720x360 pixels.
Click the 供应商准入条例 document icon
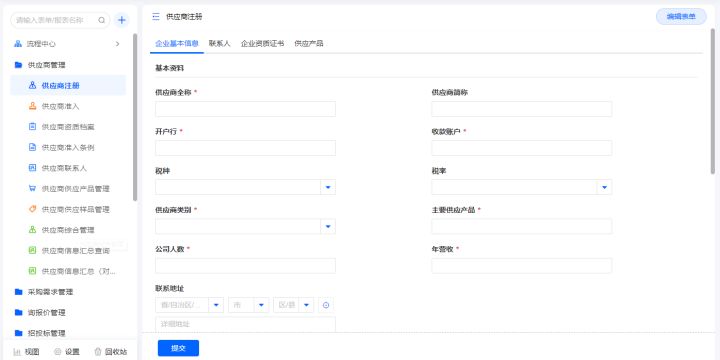(x=32, y=147)
